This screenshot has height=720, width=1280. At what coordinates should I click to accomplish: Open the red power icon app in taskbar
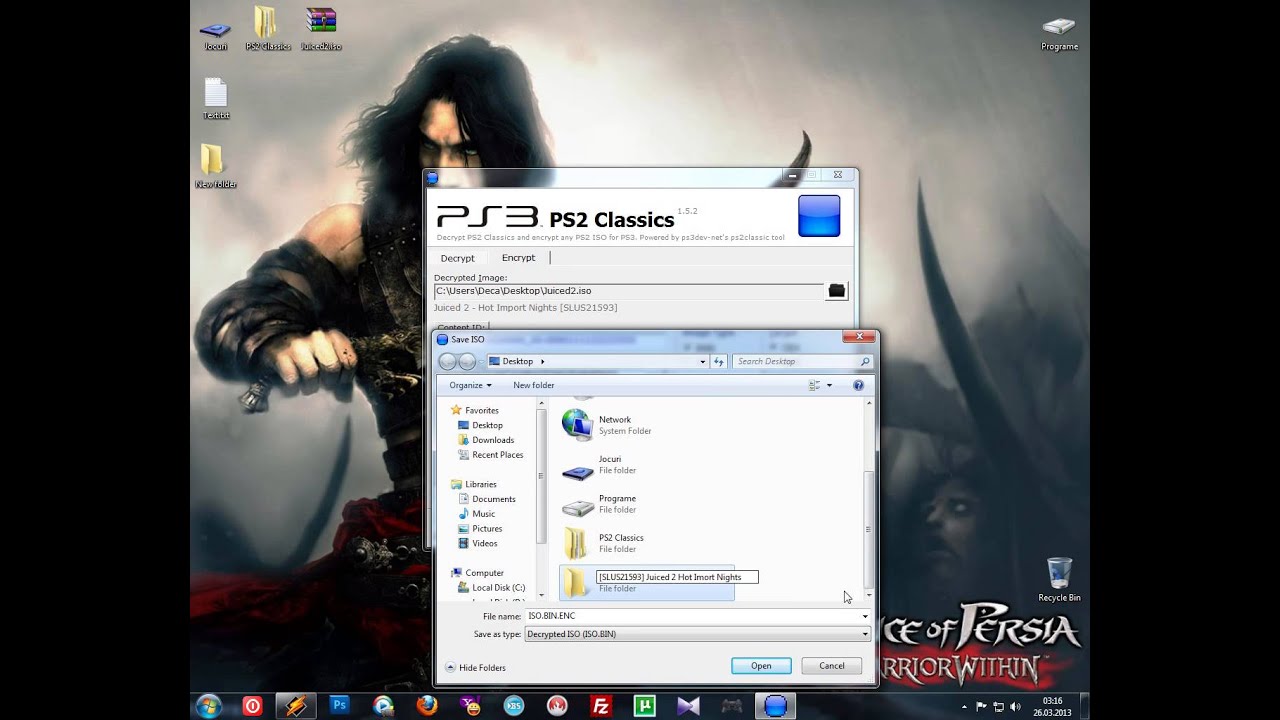(x=252, y=705)
